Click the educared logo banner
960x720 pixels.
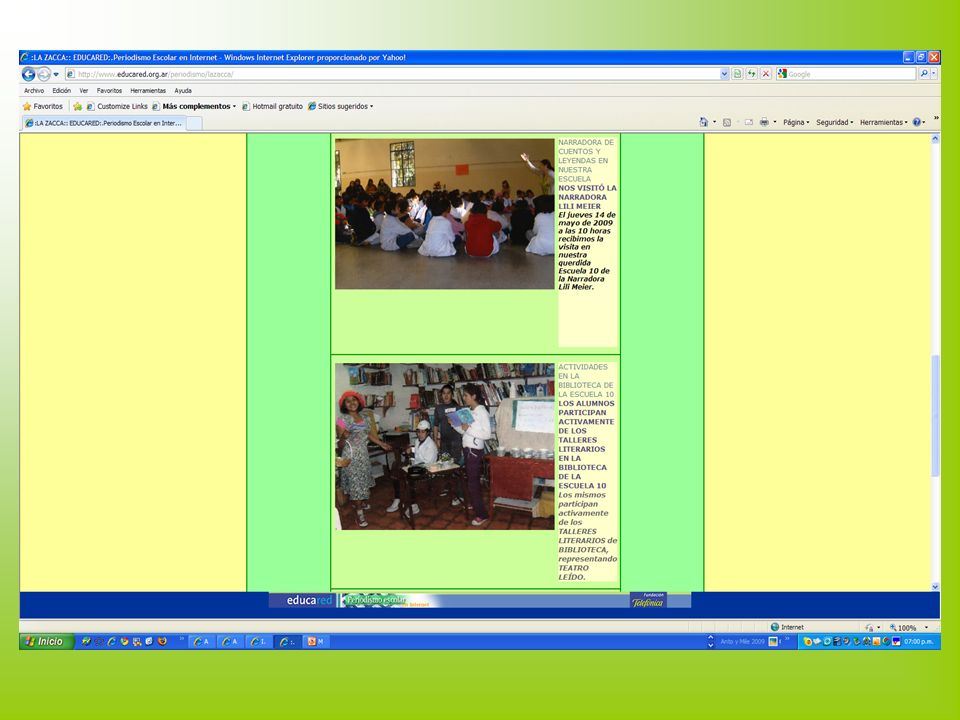coord(304,601)
